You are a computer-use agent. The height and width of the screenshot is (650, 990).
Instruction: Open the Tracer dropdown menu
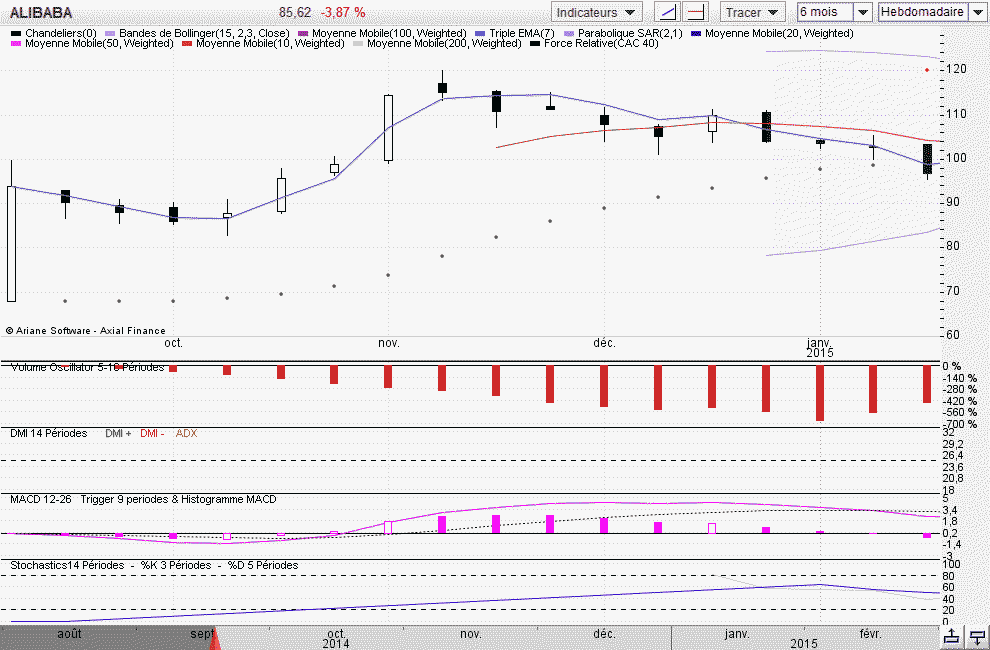pos(753,12)
